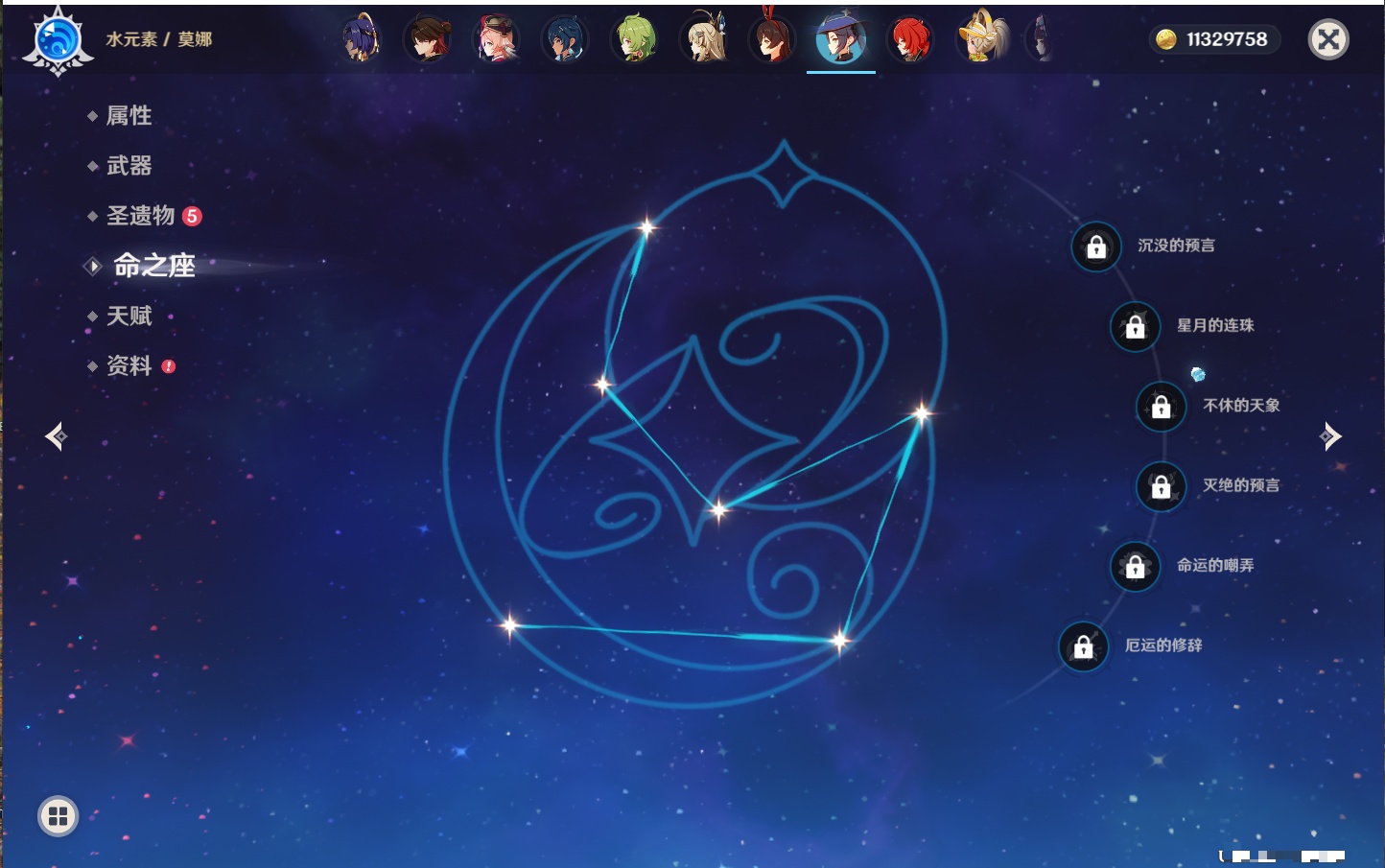Close the character screen with X button
The width and height of the screenshot is (1385, 868).
tap(1329, 39)
